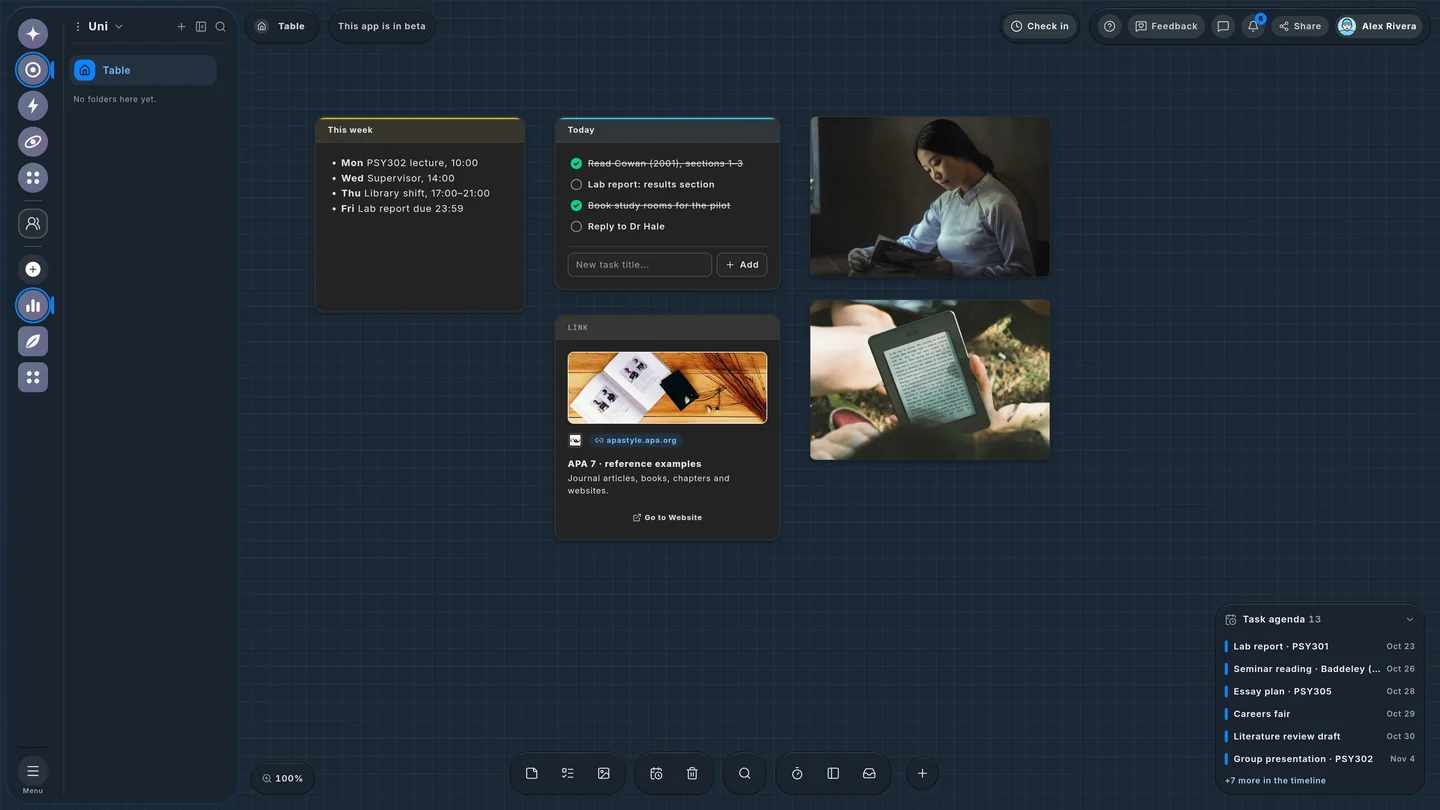The width and height of the screenshot is (1440, 810).
Task: Click the round plus button right of toolbar
Action: pyautogui.click(x=922, y=774)
